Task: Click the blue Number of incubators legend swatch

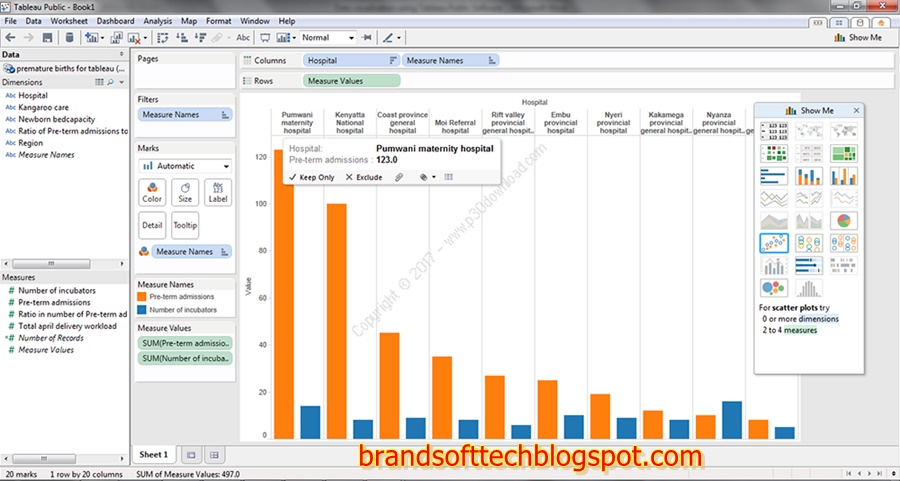Action: (x=142, y=309)
